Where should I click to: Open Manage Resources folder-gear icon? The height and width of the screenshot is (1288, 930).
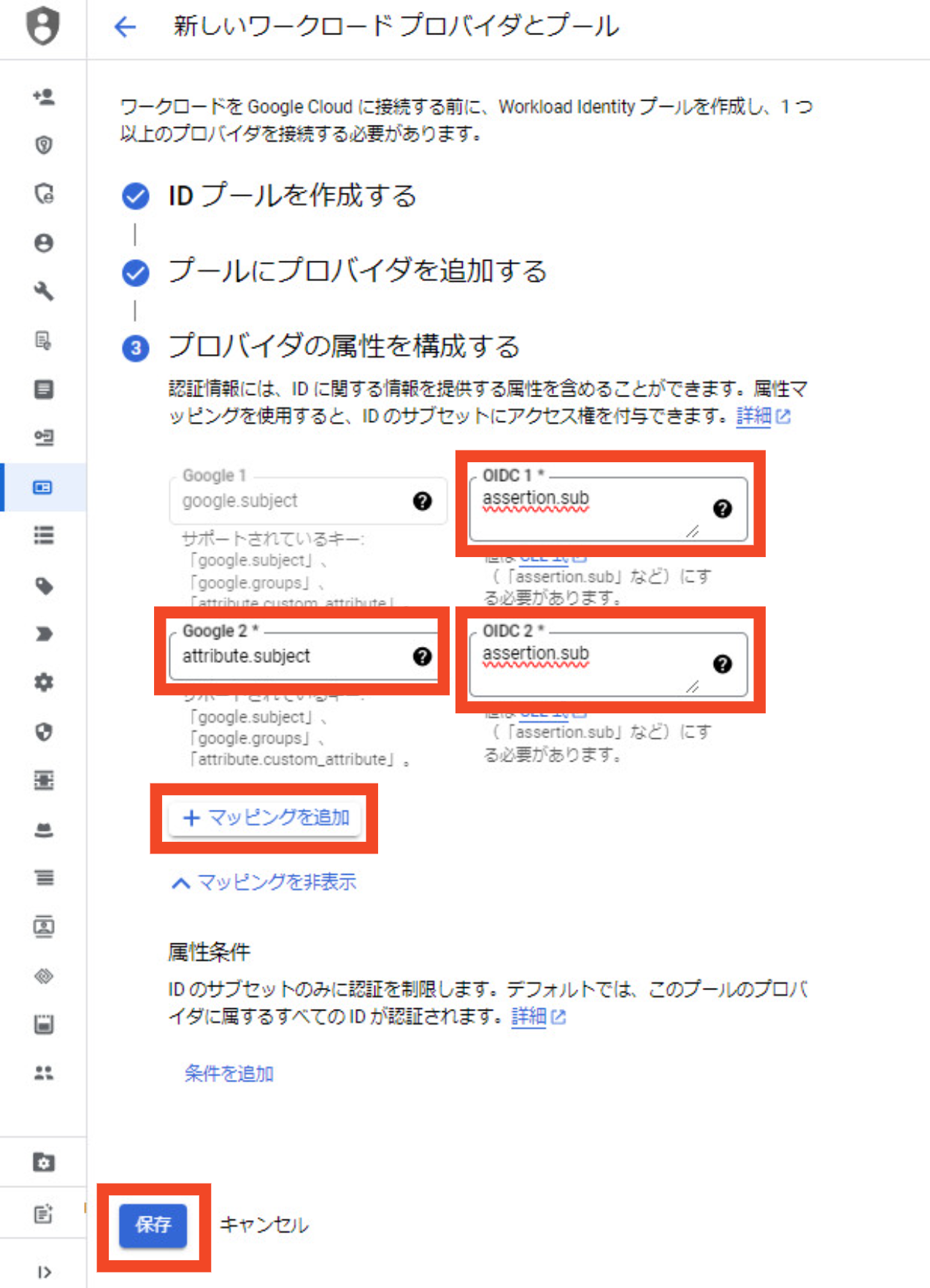click(x=44, y=1162)
